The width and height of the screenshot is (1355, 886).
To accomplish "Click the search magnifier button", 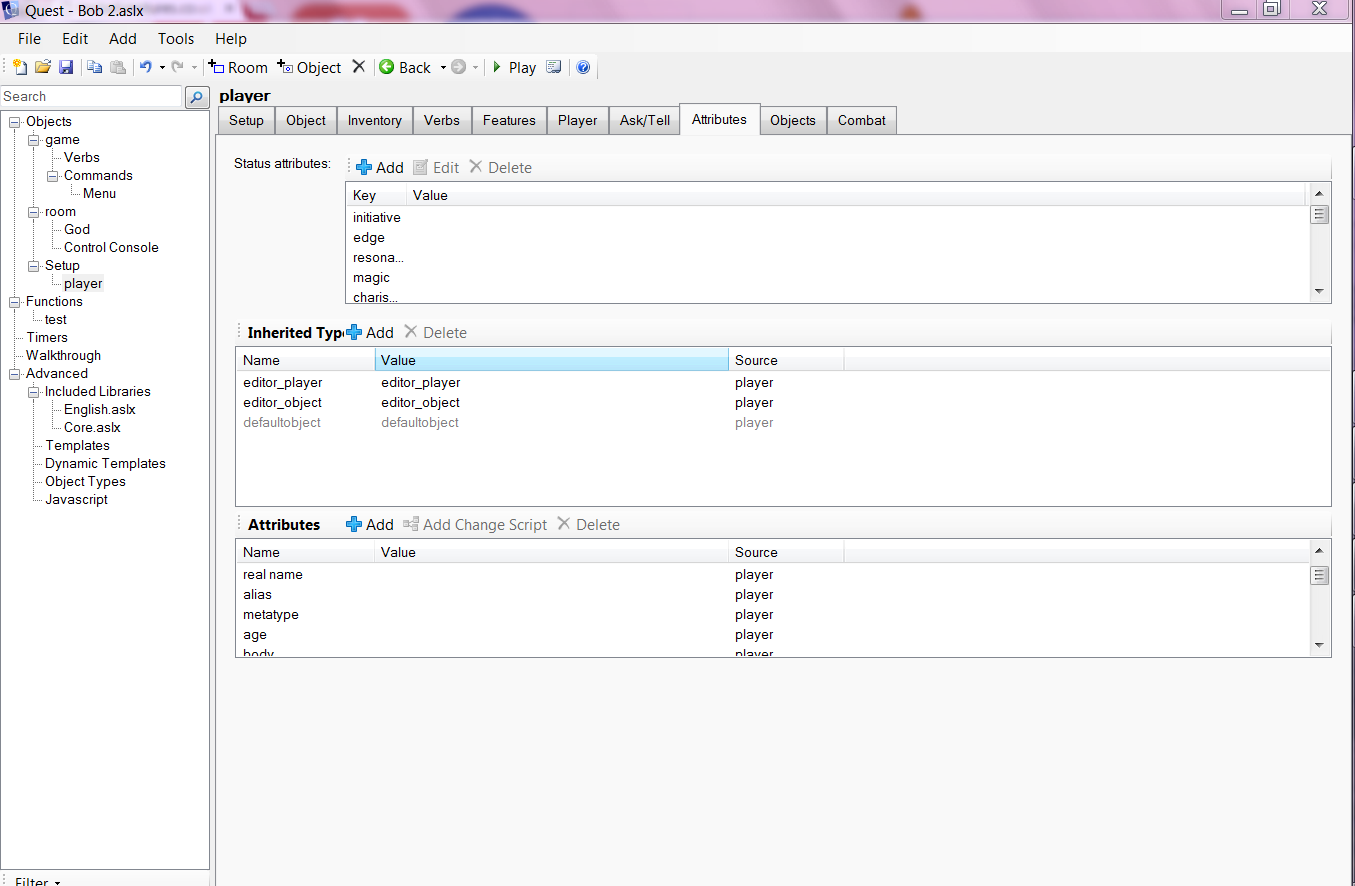I will click(197, 97).
